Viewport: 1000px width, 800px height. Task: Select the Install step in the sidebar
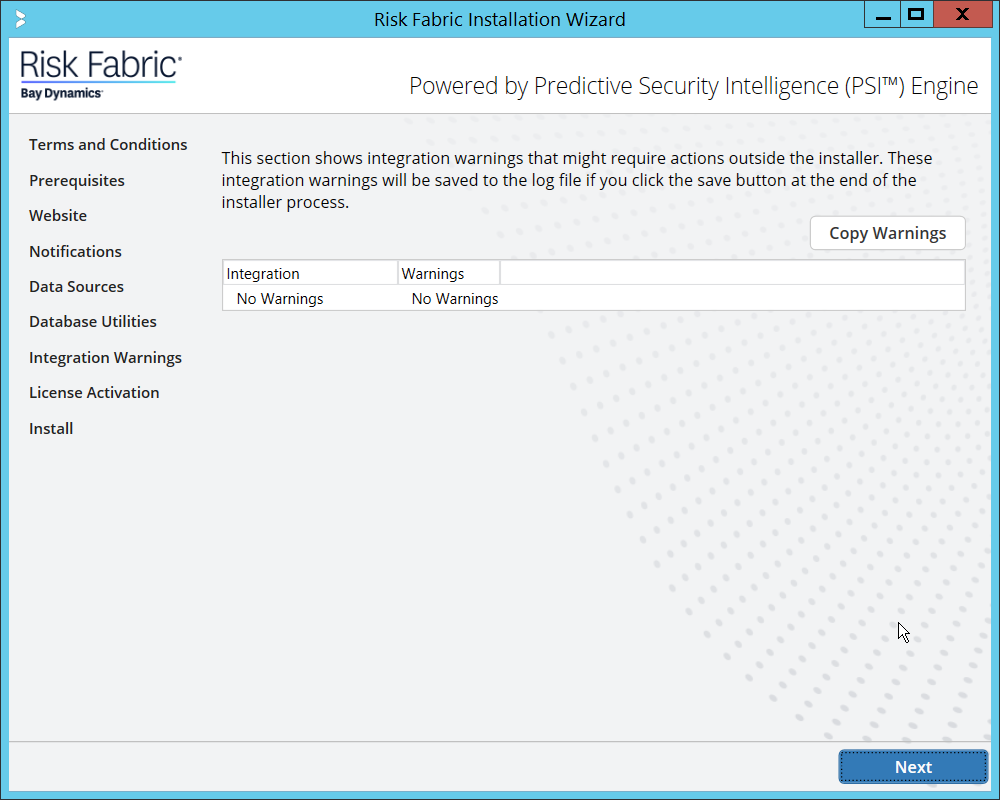51,429
